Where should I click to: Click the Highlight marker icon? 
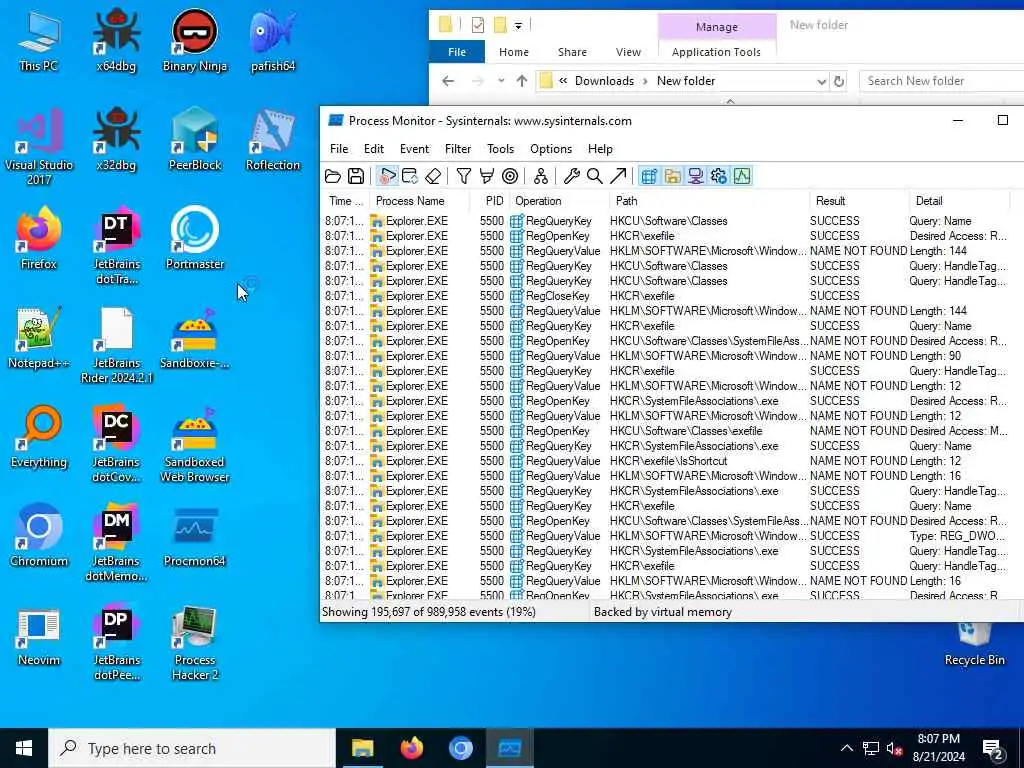pos(487,176)
